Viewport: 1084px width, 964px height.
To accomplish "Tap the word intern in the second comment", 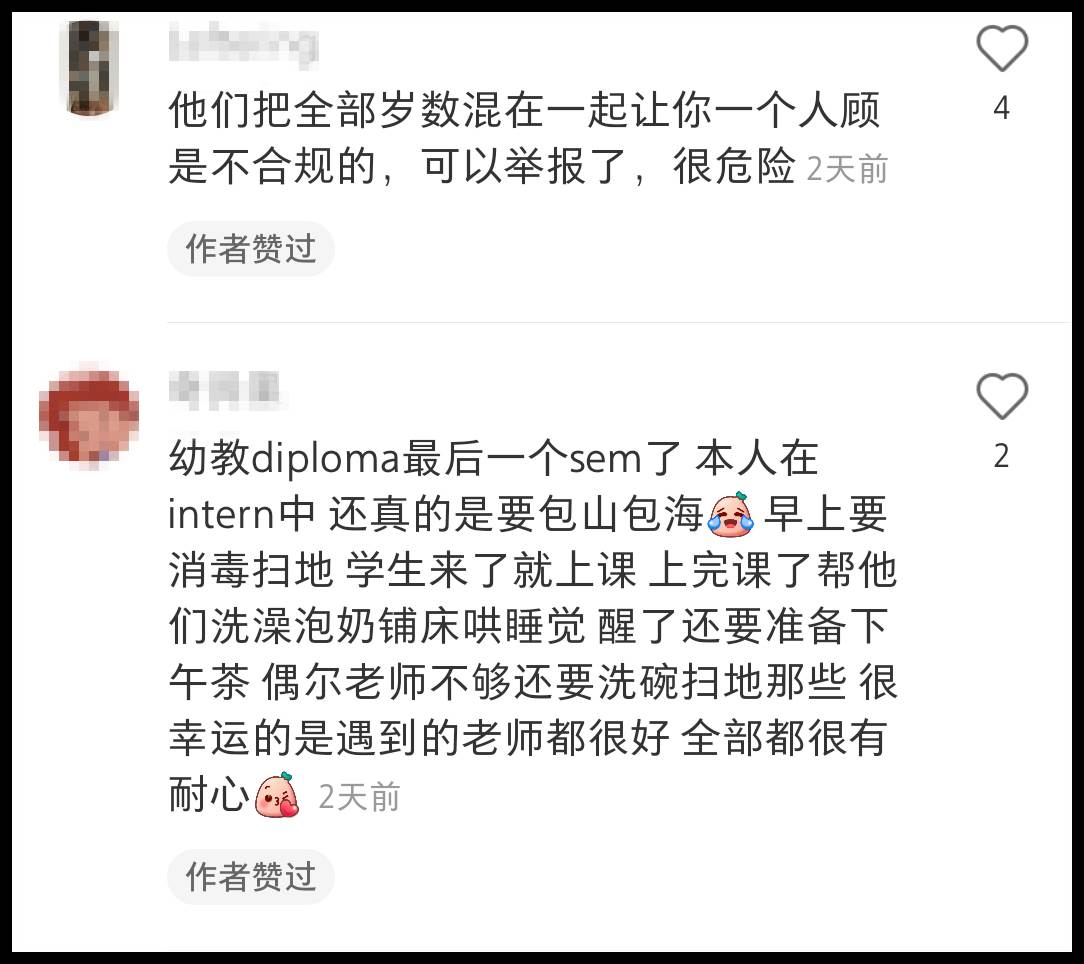I will [x=221, y=515].
